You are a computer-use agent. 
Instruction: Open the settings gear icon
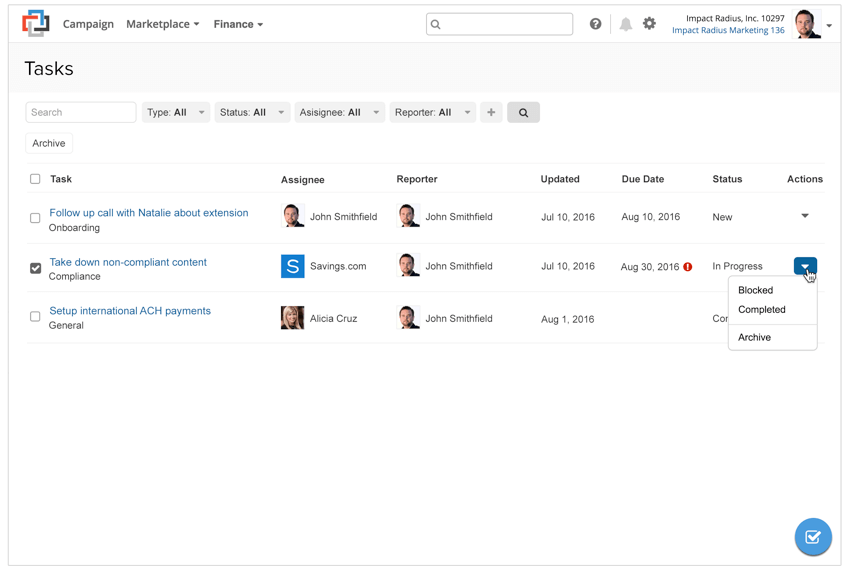pyautogui.click(x=649, y=24)
